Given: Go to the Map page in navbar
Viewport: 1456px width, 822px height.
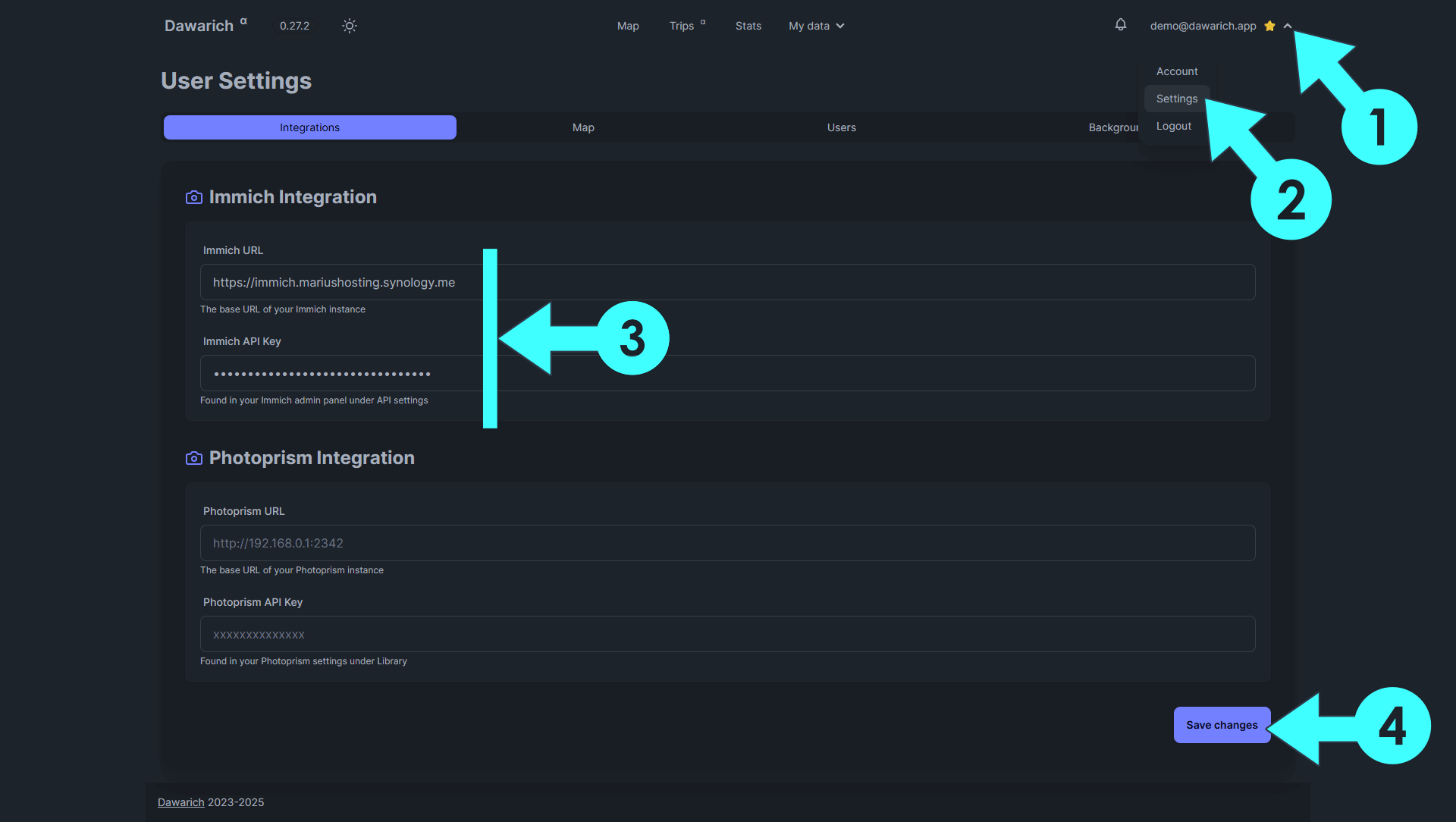Looking at the screenshot, I should [x=628, y=26].
